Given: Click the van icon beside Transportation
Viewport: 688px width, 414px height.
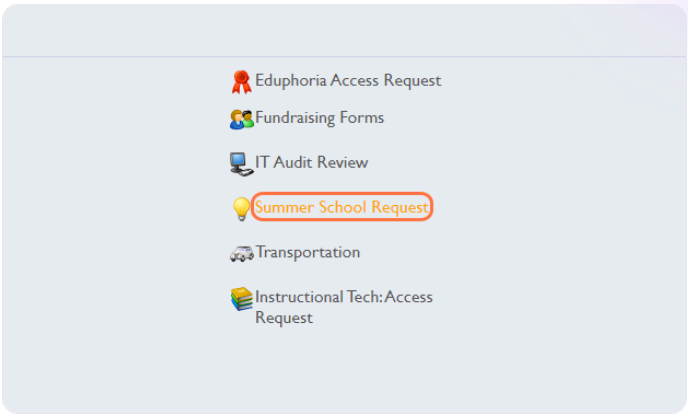Looking at the screenshot, I should 241,254.
